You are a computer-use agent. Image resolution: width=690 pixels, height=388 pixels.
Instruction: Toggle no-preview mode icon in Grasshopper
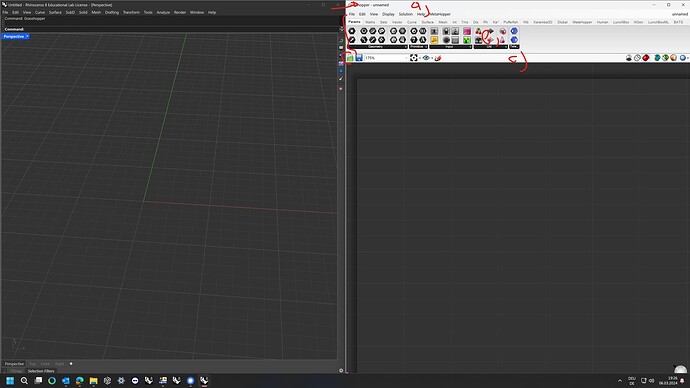(x=629, y=58)
